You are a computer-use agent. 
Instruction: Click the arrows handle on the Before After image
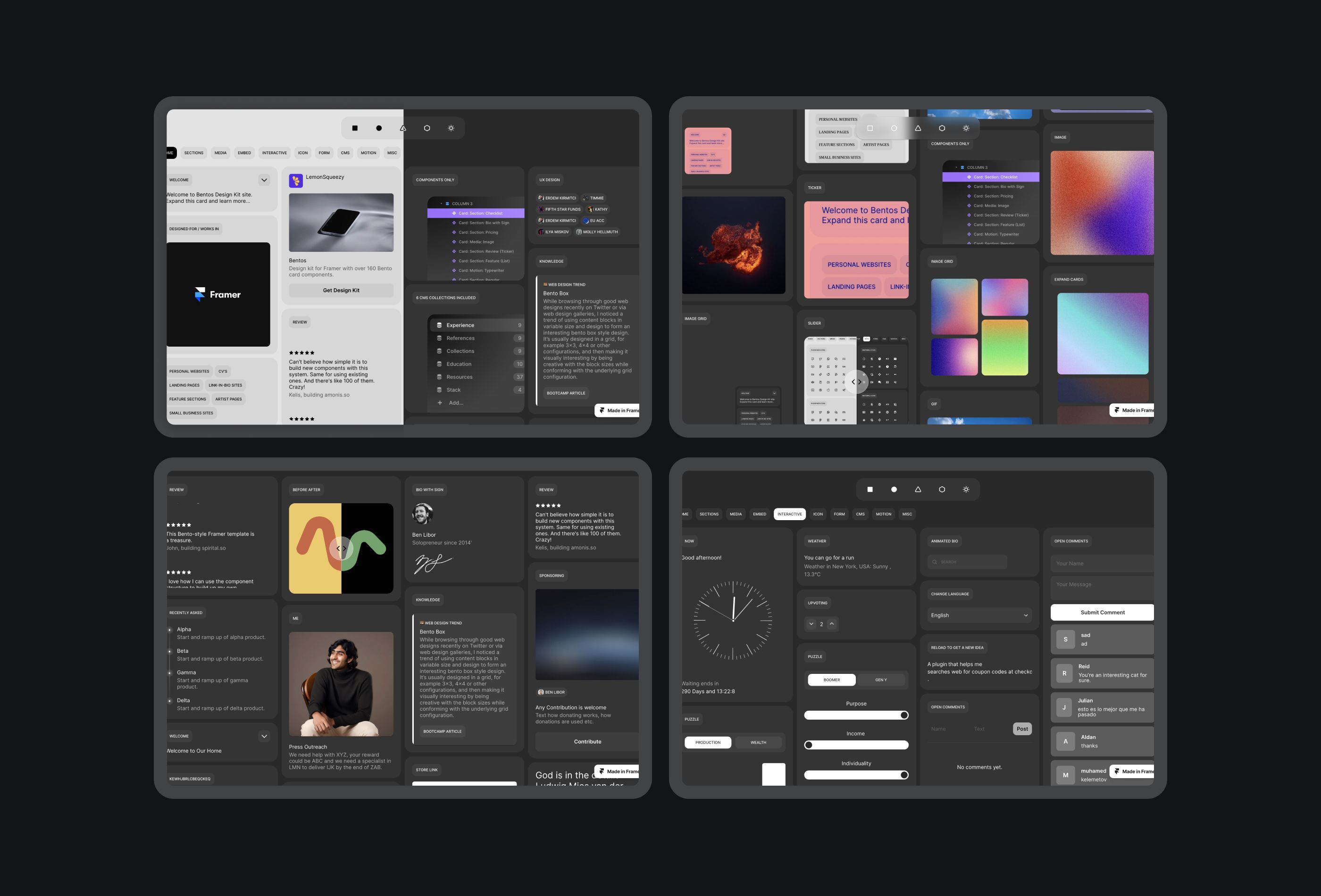[341, 548]
